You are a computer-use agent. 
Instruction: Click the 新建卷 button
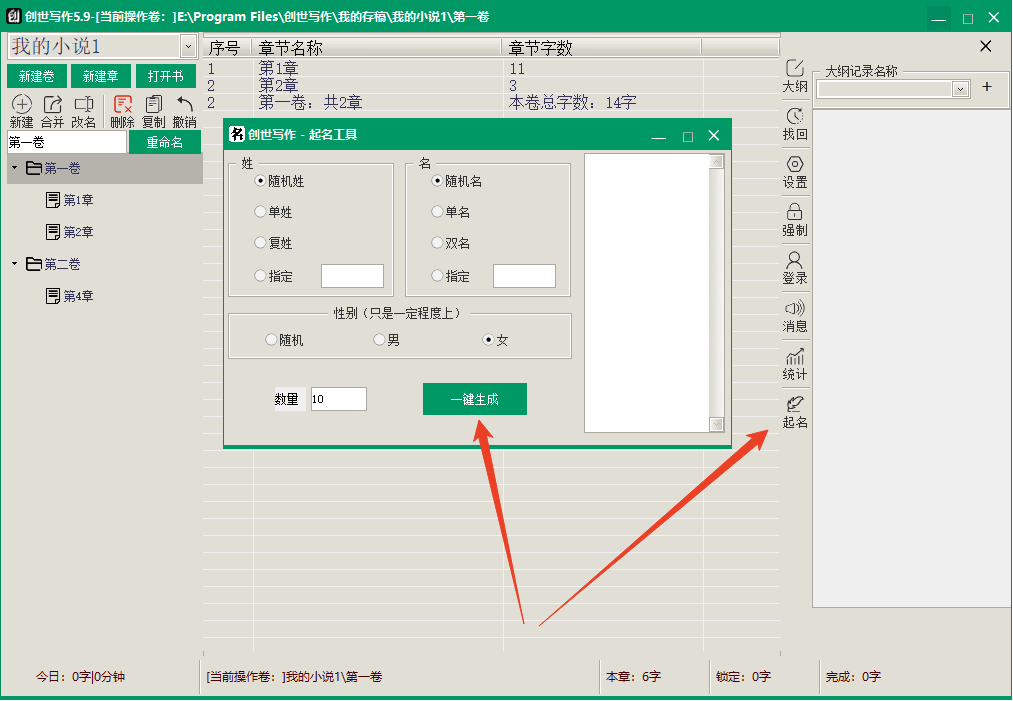(x=36, y=77)
